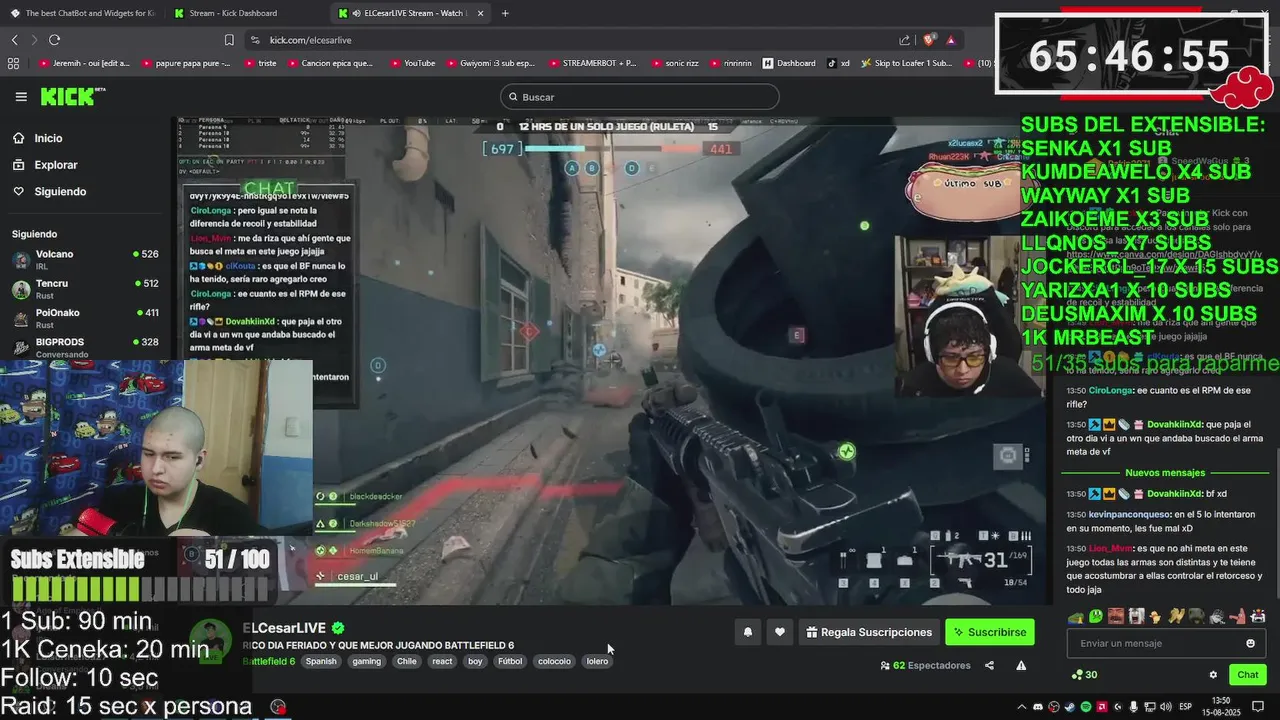Open the Windows notification center icon
1280x720 pixels.
[1258, 707]
